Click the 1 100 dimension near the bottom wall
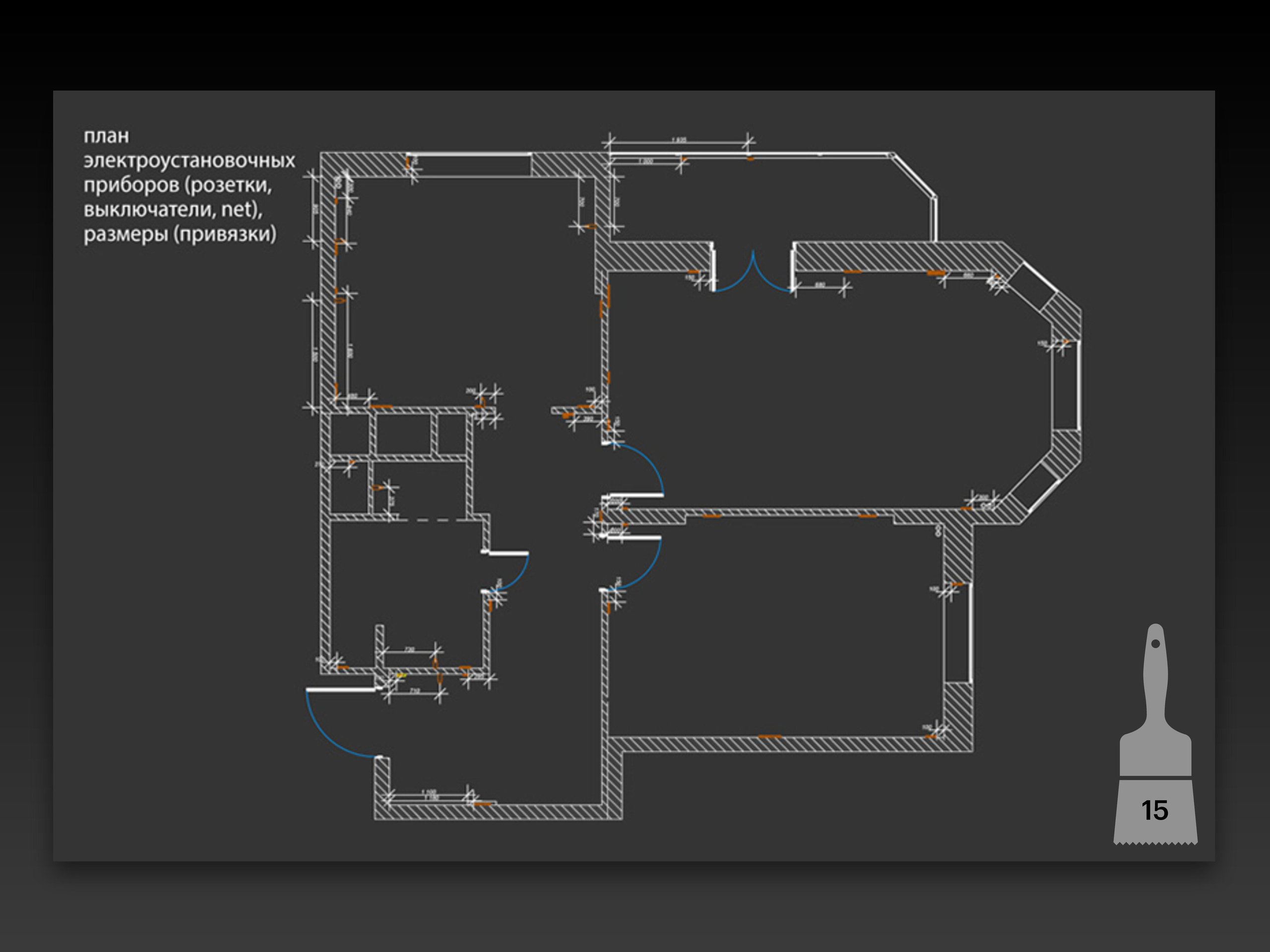The height and width of the screenshot is (952, 1270). 429,792
